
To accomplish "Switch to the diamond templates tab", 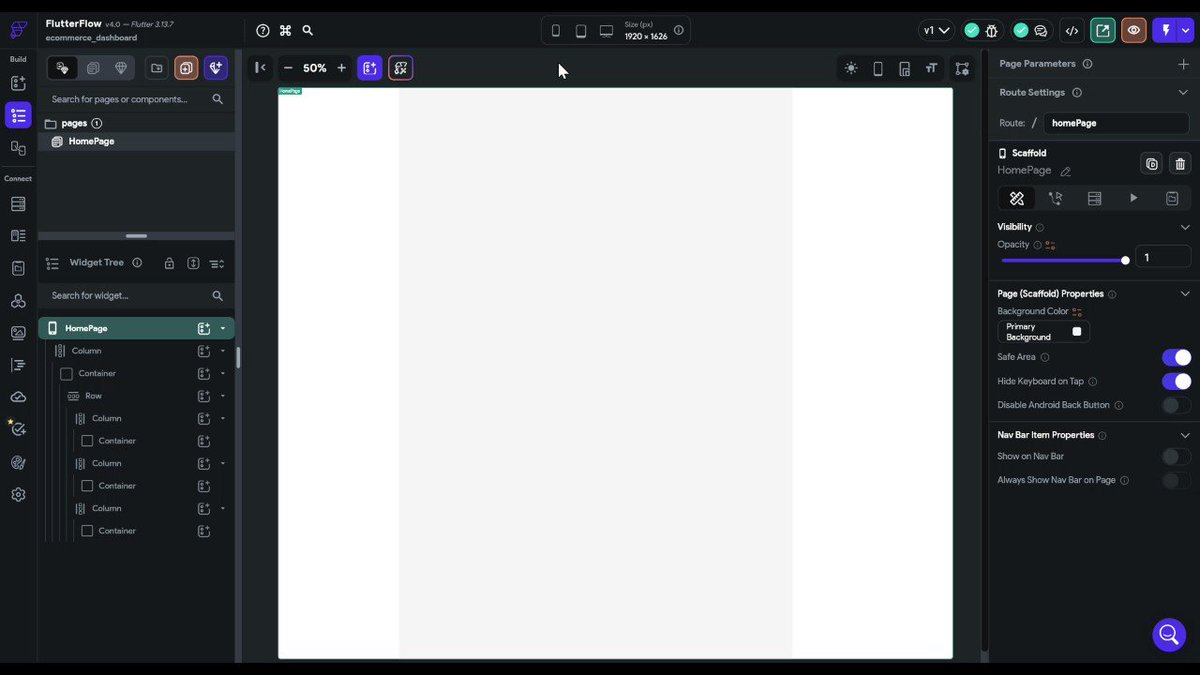I will [x=121, y=68].
